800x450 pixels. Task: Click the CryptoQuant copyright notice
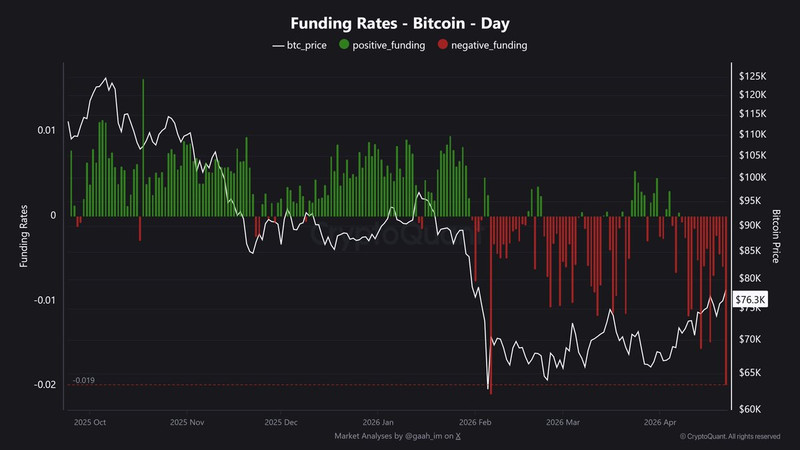730,437
